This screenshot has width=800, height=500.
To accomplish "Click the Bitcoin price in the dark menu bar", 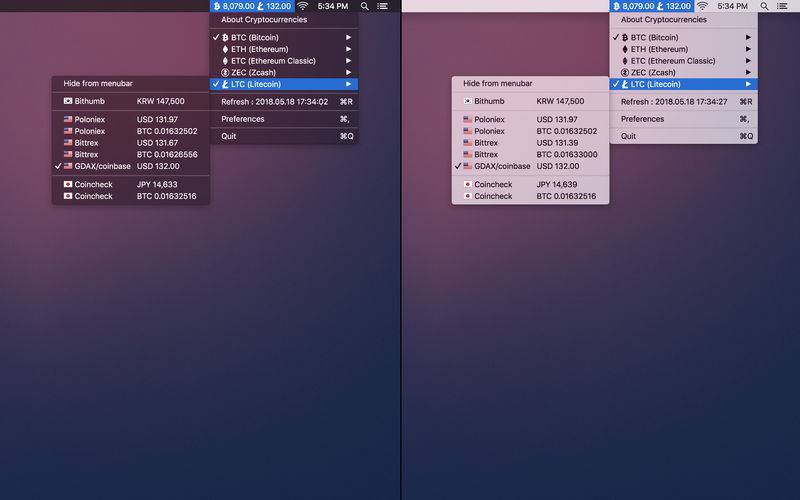I will pyautogui.click(x=234, y=6).
